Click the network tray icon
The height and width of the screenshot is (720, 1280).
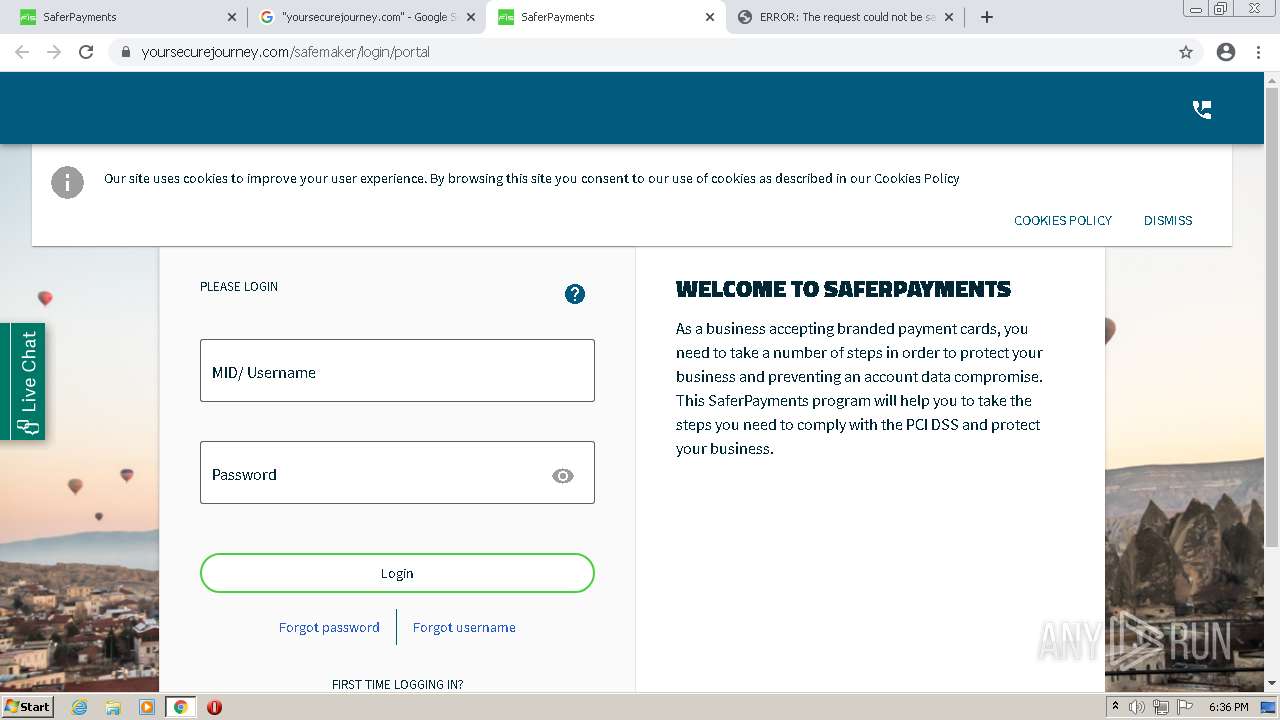click(1161, 707)
